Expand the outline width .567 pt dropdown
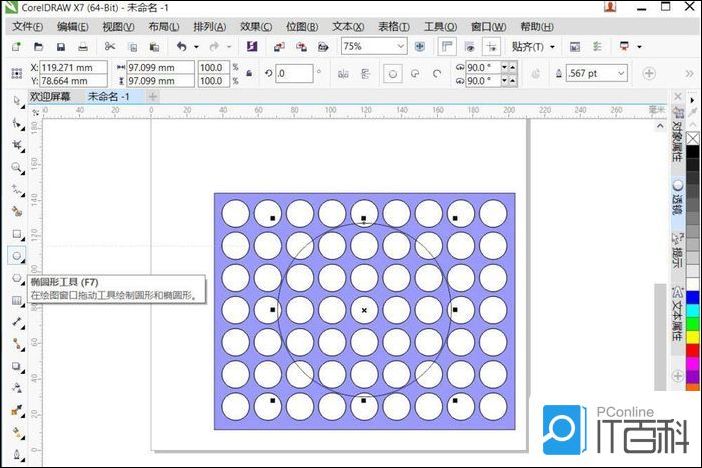 621,73
